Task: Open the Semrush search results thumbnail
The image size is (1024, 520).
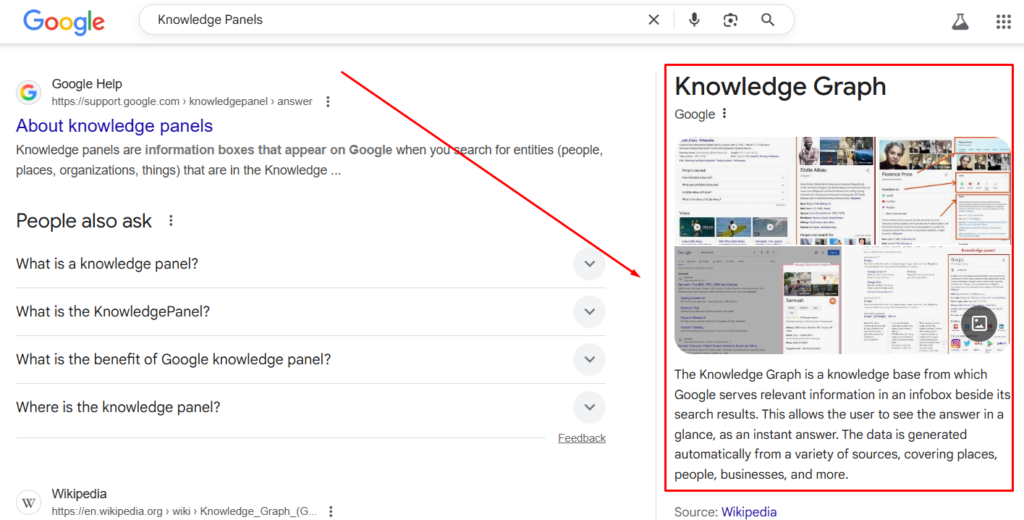Action: (758, 300)
